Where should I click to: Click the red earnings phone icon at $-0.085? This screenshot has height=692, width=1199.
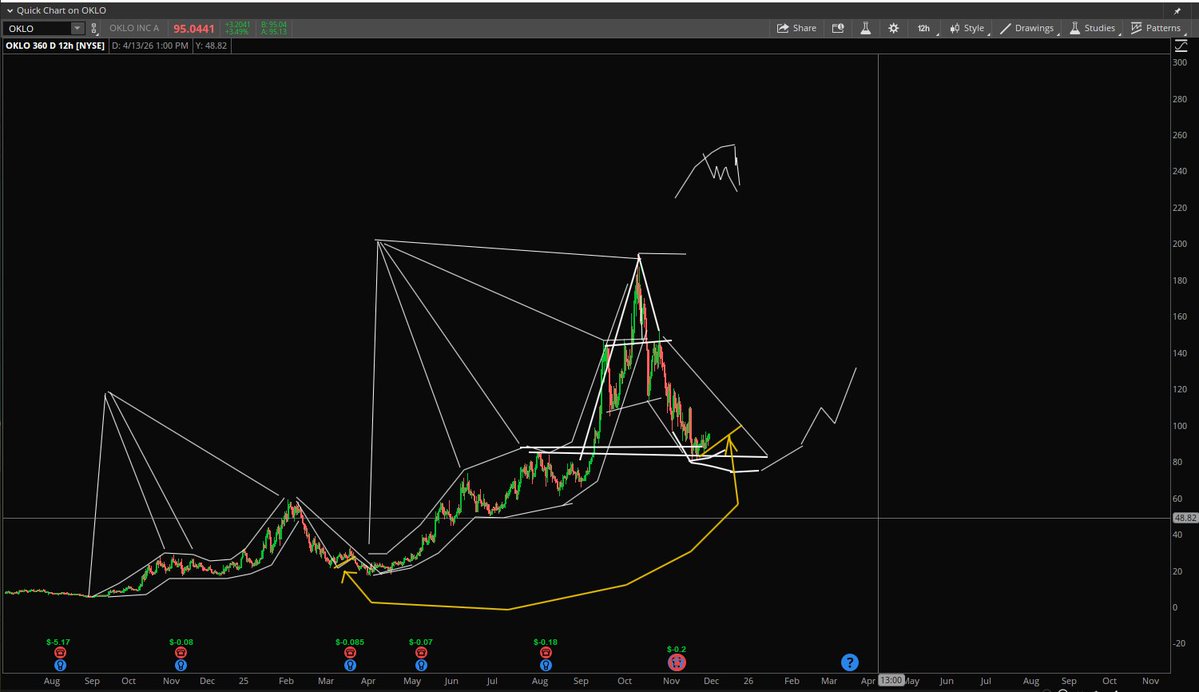[x=349, y=652]
